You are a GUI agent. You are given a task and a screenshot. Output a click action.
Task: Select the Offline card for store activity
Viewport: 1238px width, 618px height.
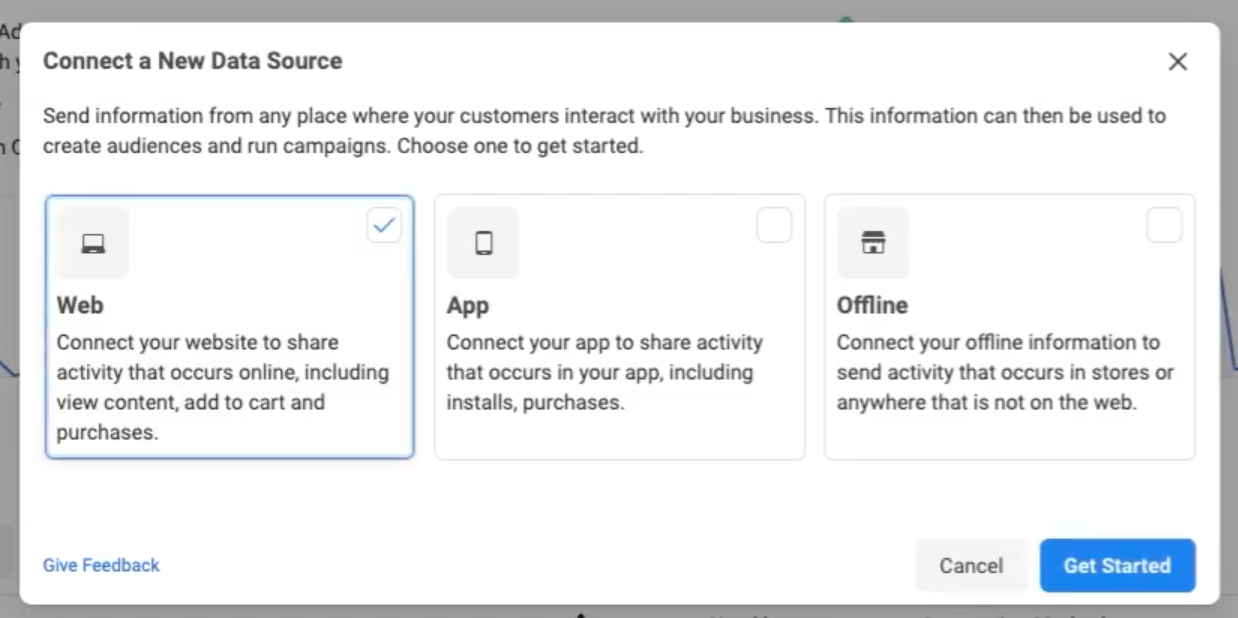pos(1009,326)
